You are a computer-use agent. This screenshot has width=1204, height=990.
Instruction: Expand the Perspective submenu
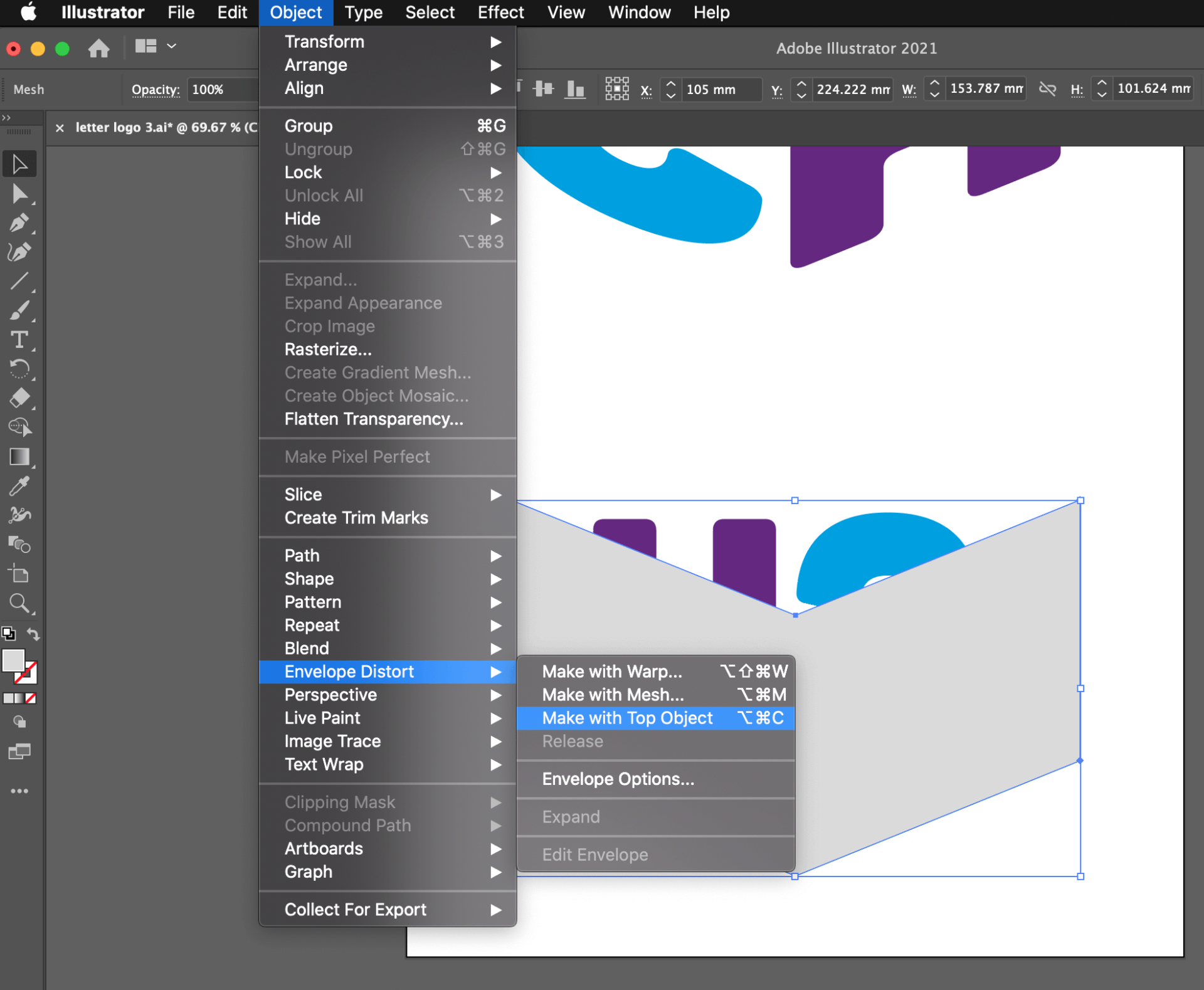[x=388, y=695]
